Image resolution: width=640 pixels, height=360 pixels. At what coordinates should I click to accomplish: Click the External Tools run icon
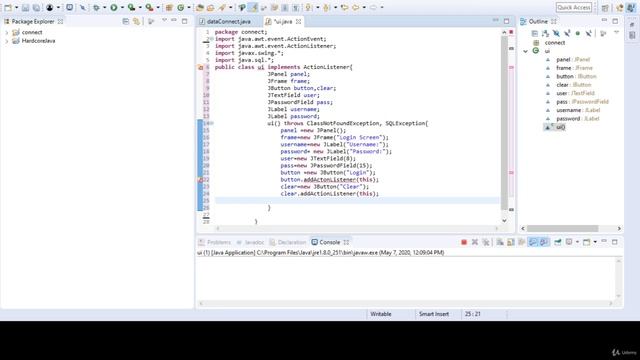pyautogui.click(x=149, y=7)
